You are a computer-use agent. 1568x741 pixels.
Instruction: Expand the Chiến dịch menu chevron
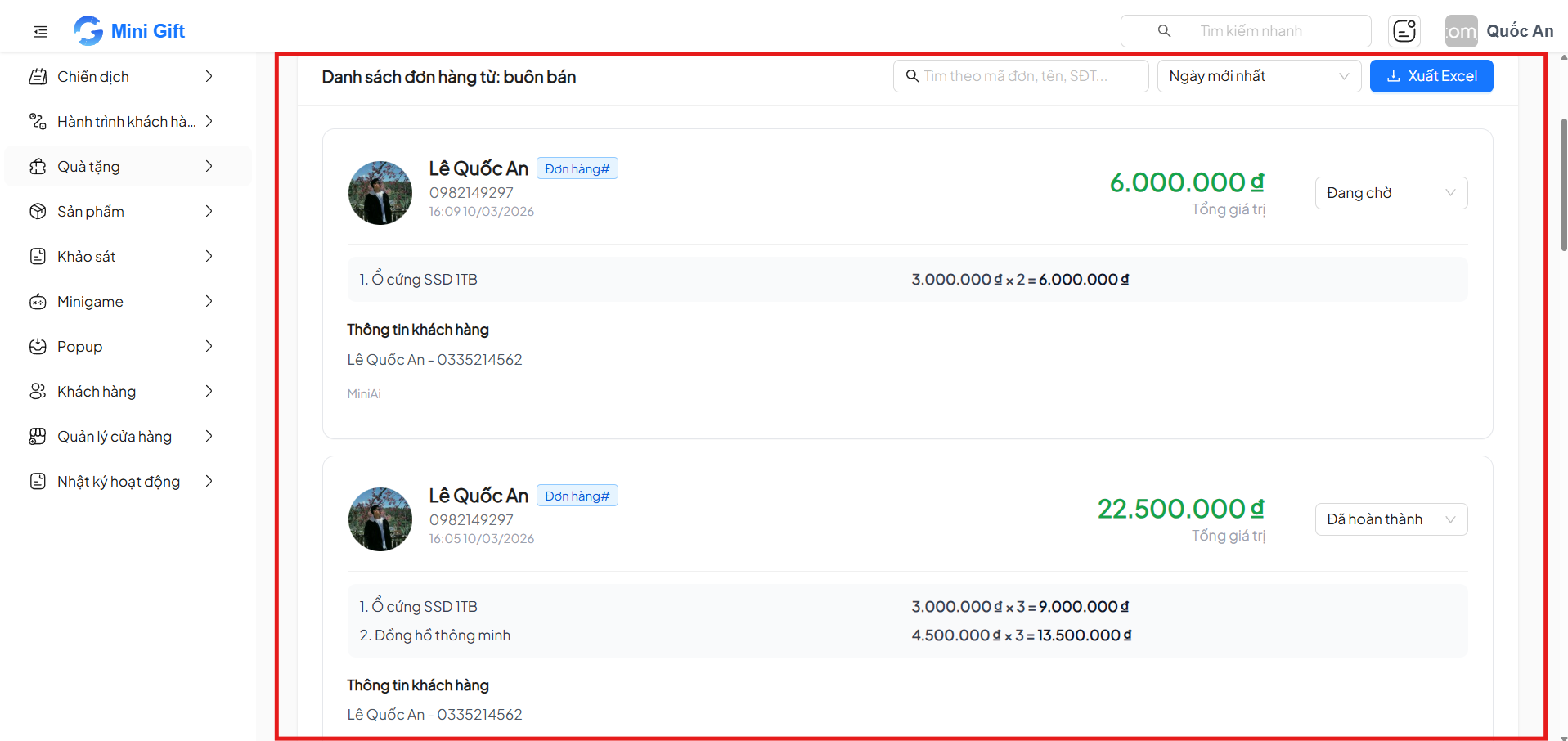tap(209, 76)
